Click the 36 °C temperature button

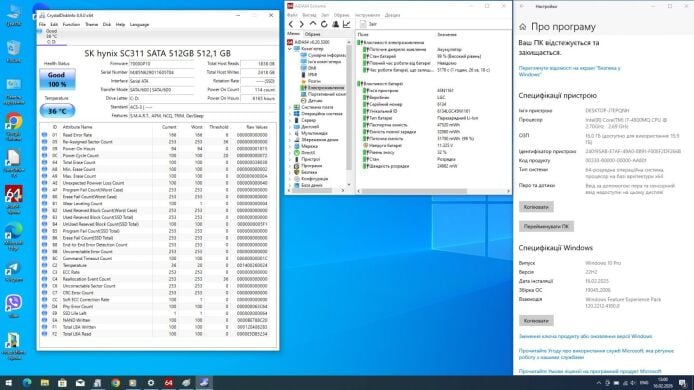tap(57, 111)
